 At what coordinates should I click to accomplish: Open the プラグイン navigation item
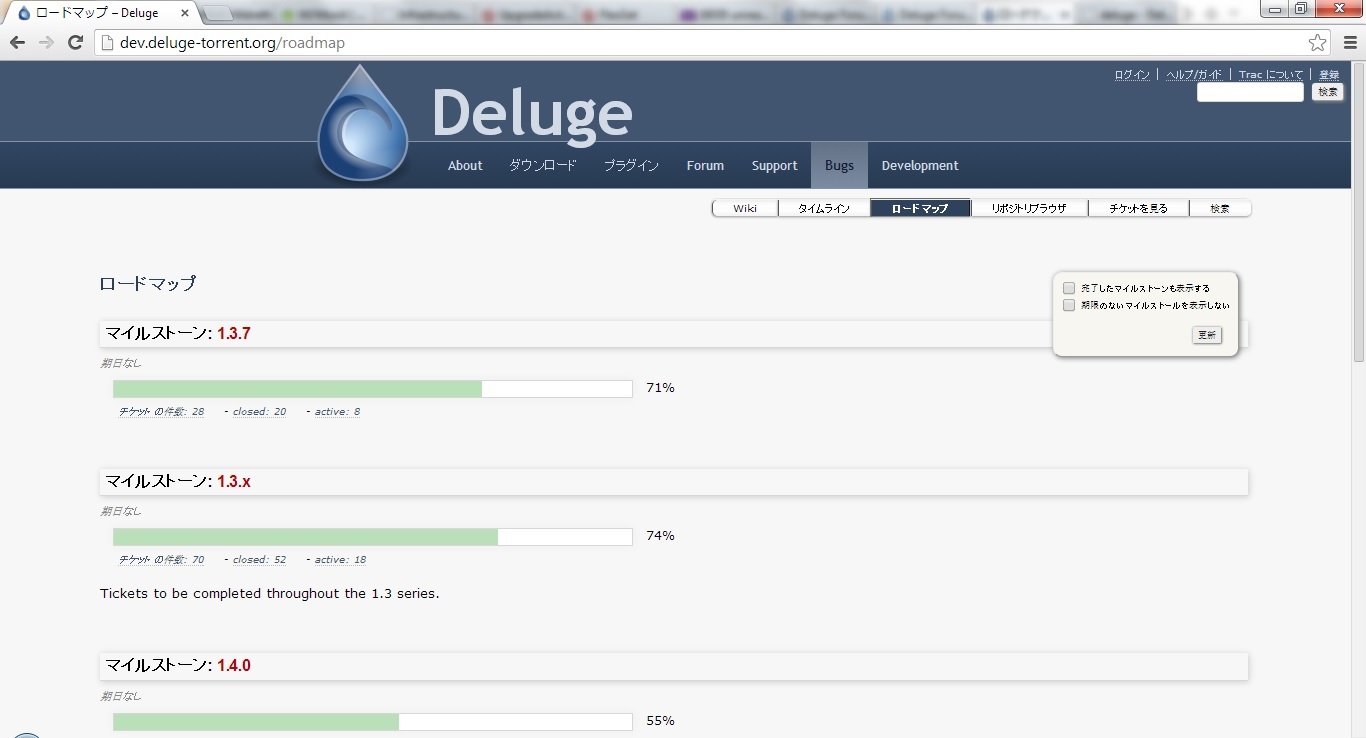[631, 166]
